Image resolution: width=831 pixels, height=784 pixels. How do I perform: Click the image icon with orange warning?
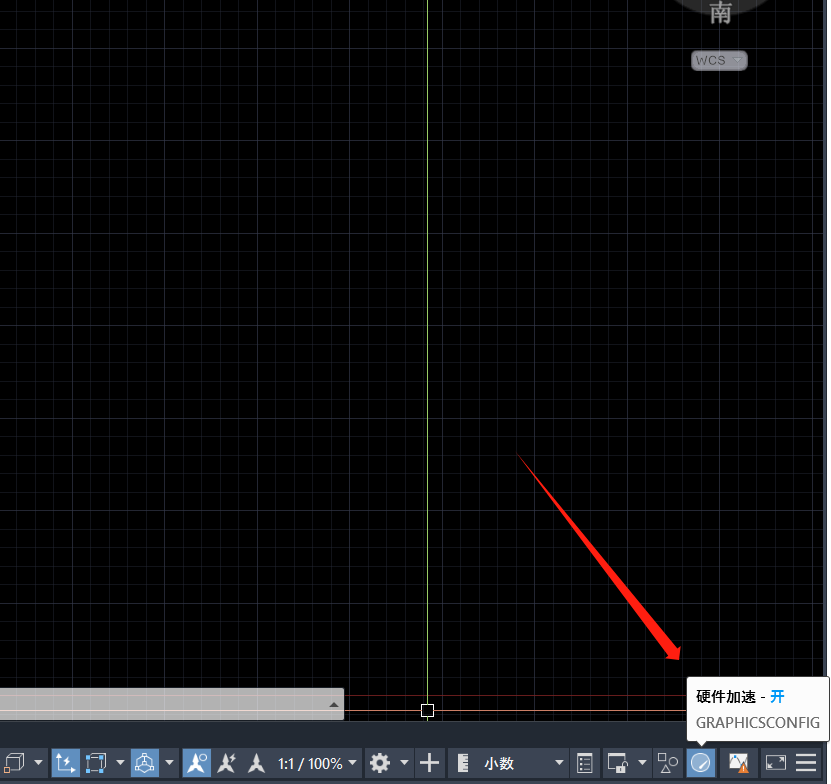tap(738, 763)
